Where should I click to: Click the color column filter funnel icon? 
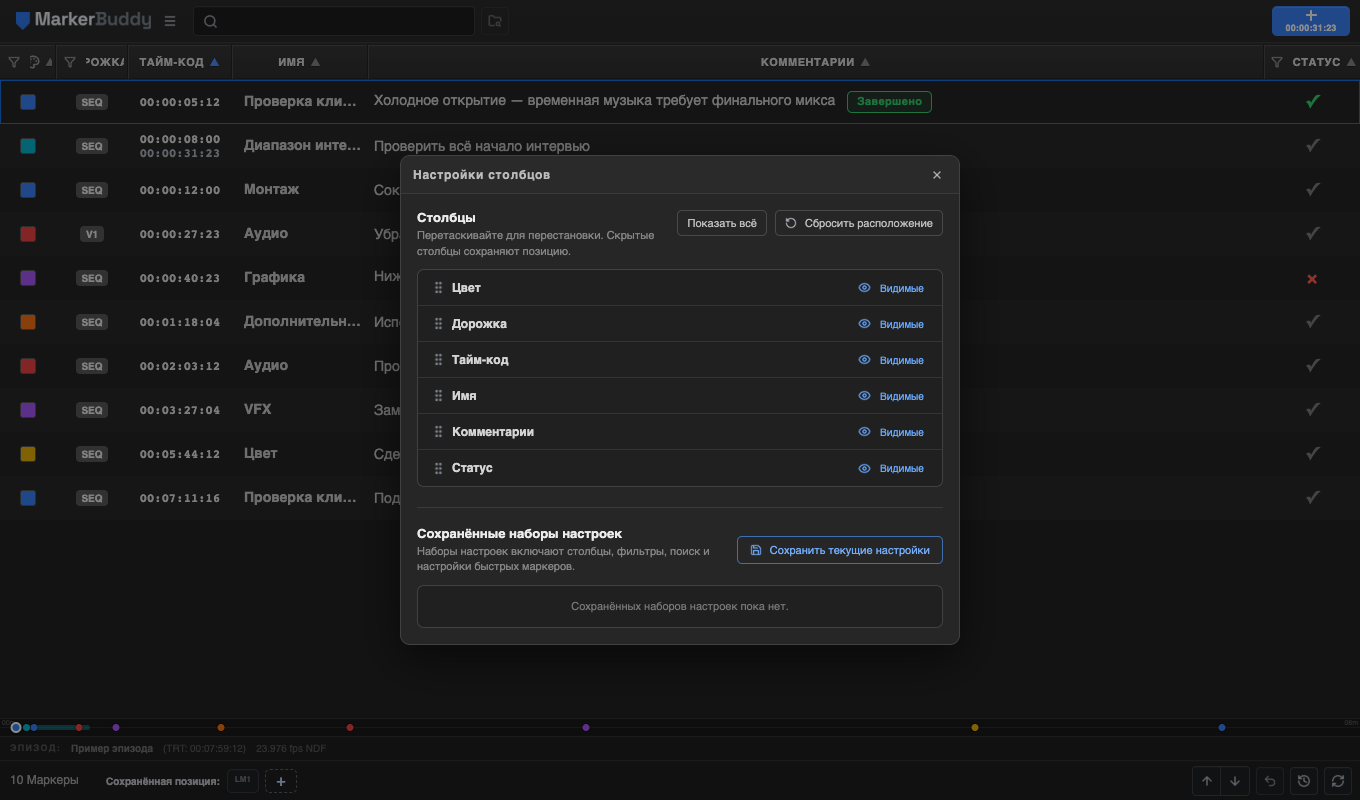click(x=14, y=62)
